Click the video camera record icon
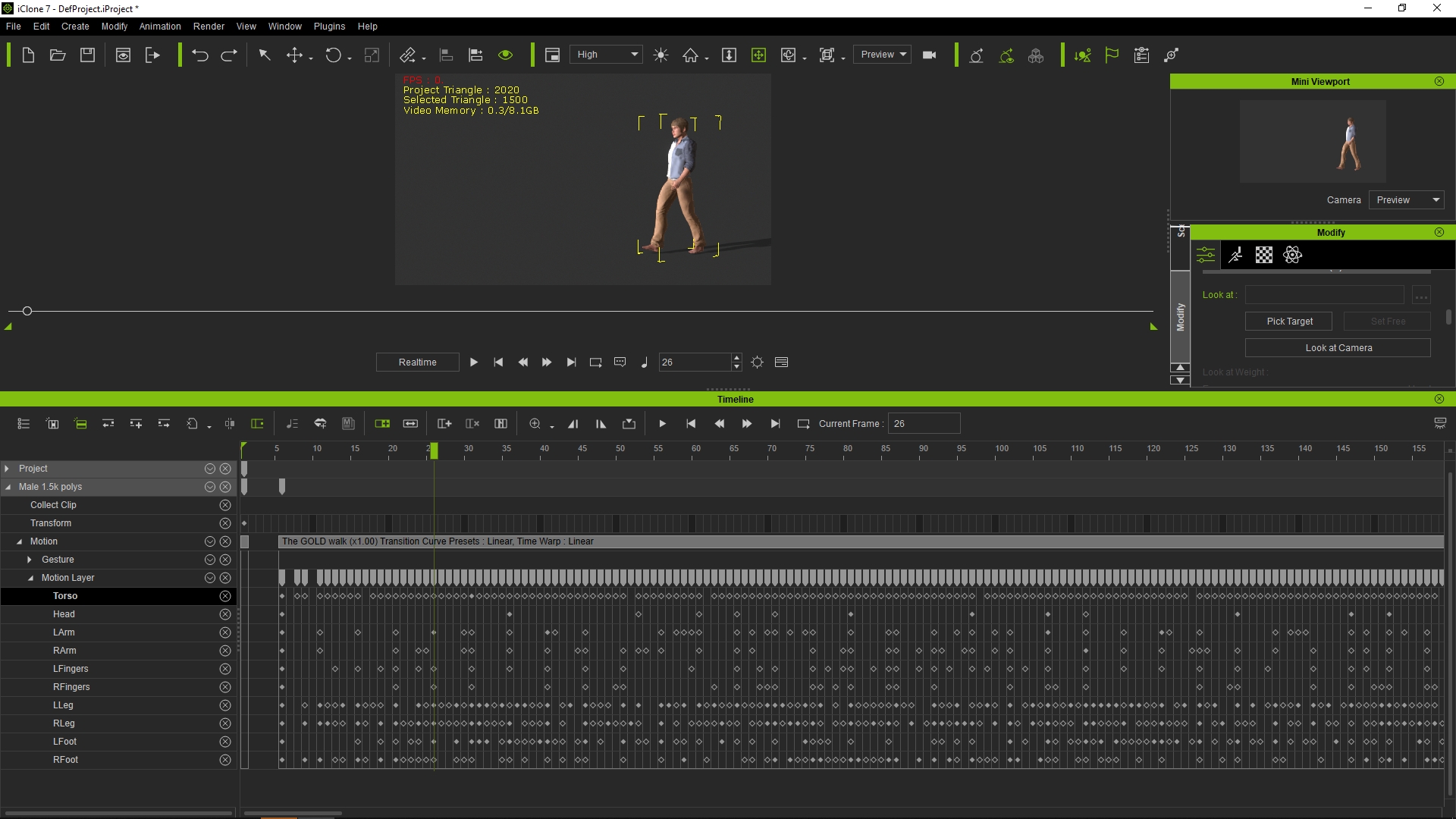This screenshot has height=819, width=1456. click(x=930, y=55)
